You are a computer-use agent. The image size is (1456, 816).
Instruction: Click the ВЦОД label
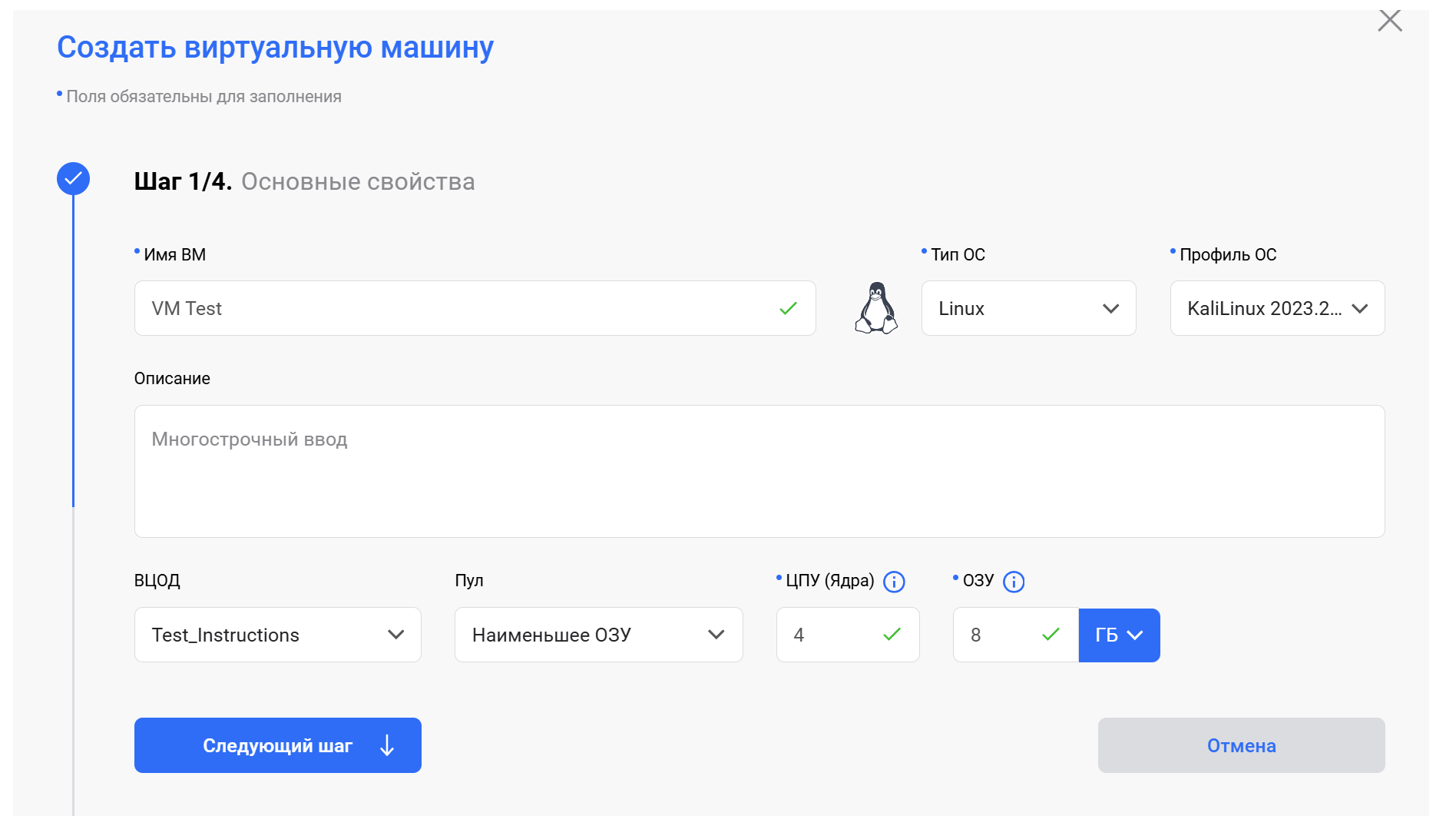(x=157, y=581)
